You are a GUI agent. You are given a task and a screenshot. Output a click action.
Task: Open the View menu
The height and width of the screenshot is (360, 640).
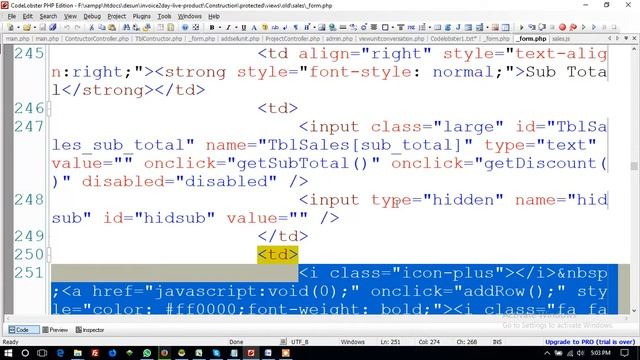coord(70,16)
